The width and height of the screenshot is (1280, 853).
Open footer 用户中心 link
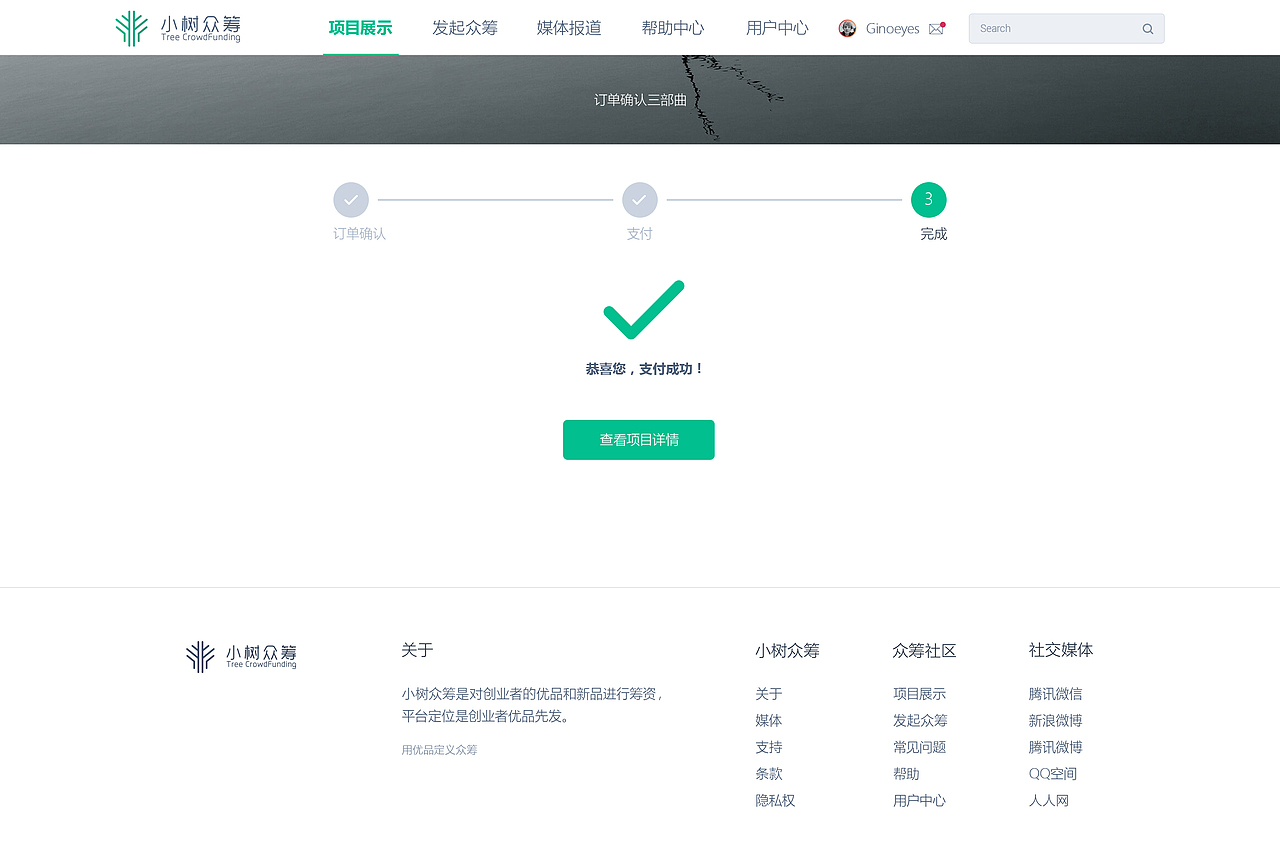pyautogui.click(x=920, y=801)
